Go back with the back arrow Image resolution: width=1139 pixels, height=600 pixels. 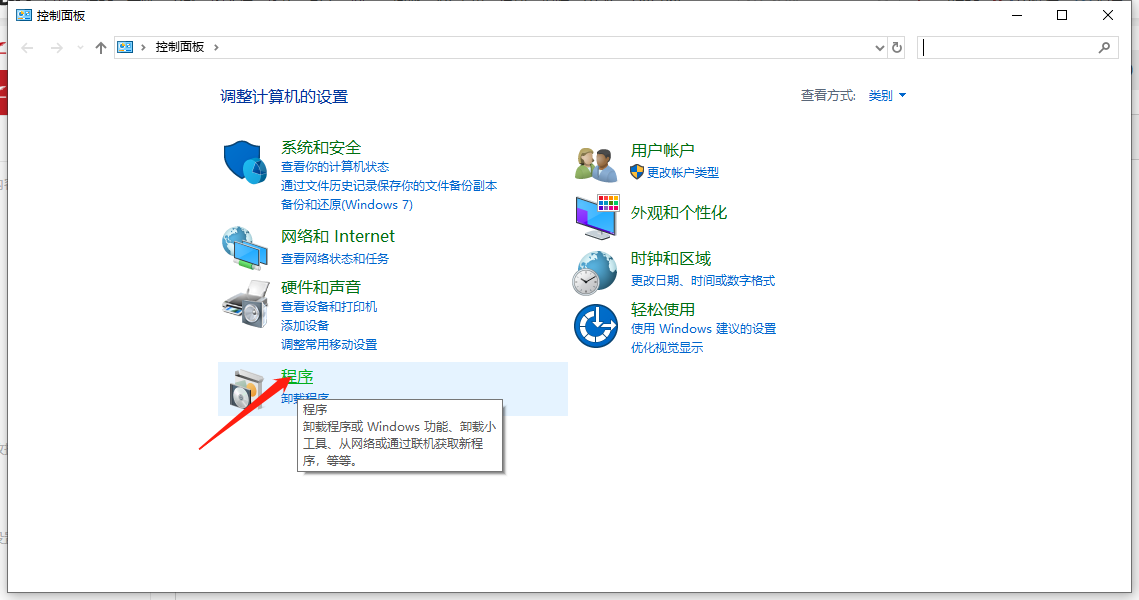pos(28,48)
